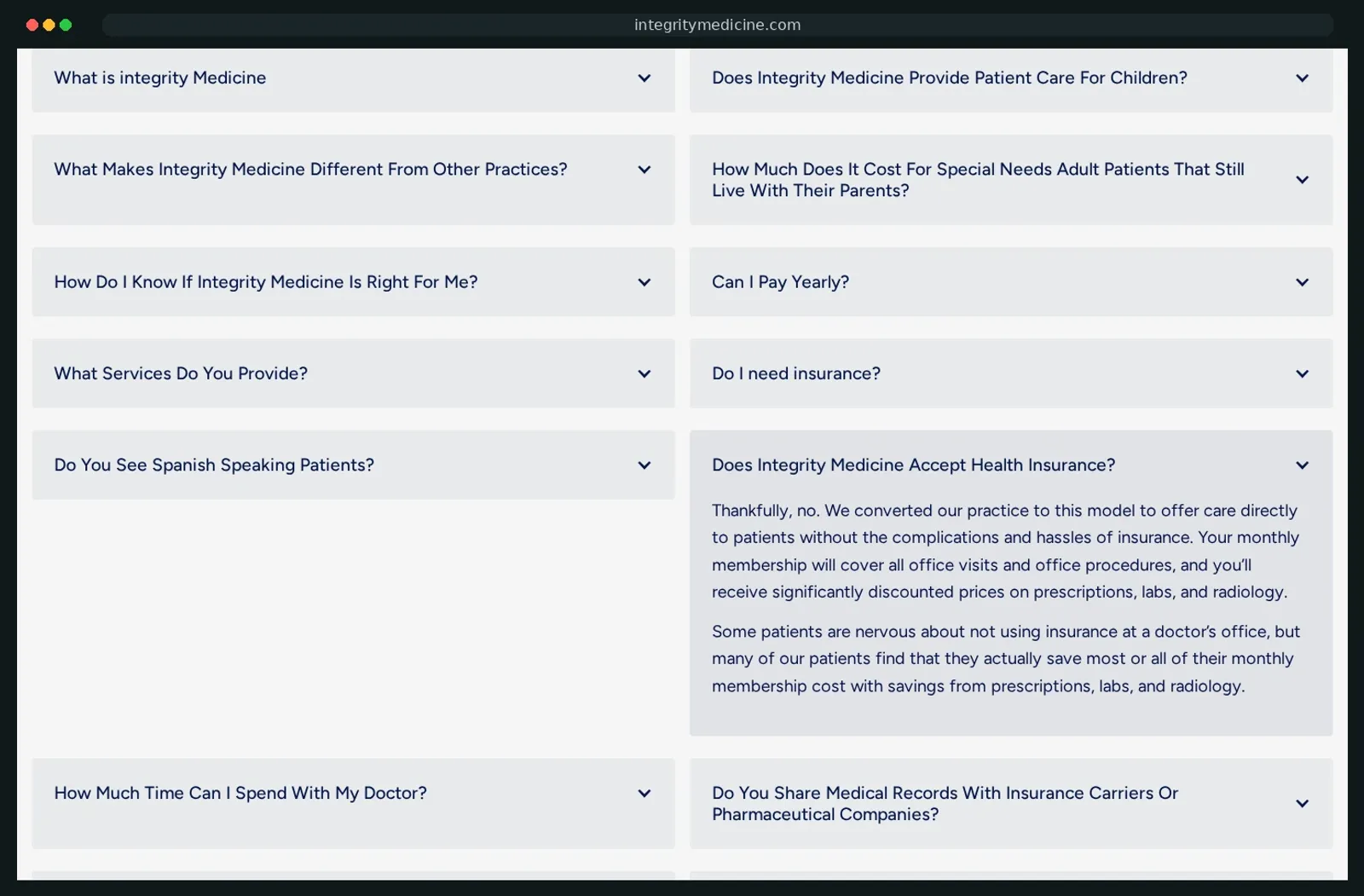Open 'Do You Share Medical Records' question text
The width and height of the screenshot is (1364, 896).
pos(945,803)
